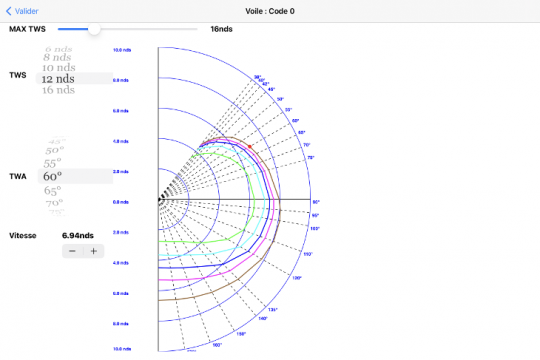Click the selected 60° TWA row
The height and width of the screenshot is (360, 540).
pyautogui.click(x=75, y=176)
